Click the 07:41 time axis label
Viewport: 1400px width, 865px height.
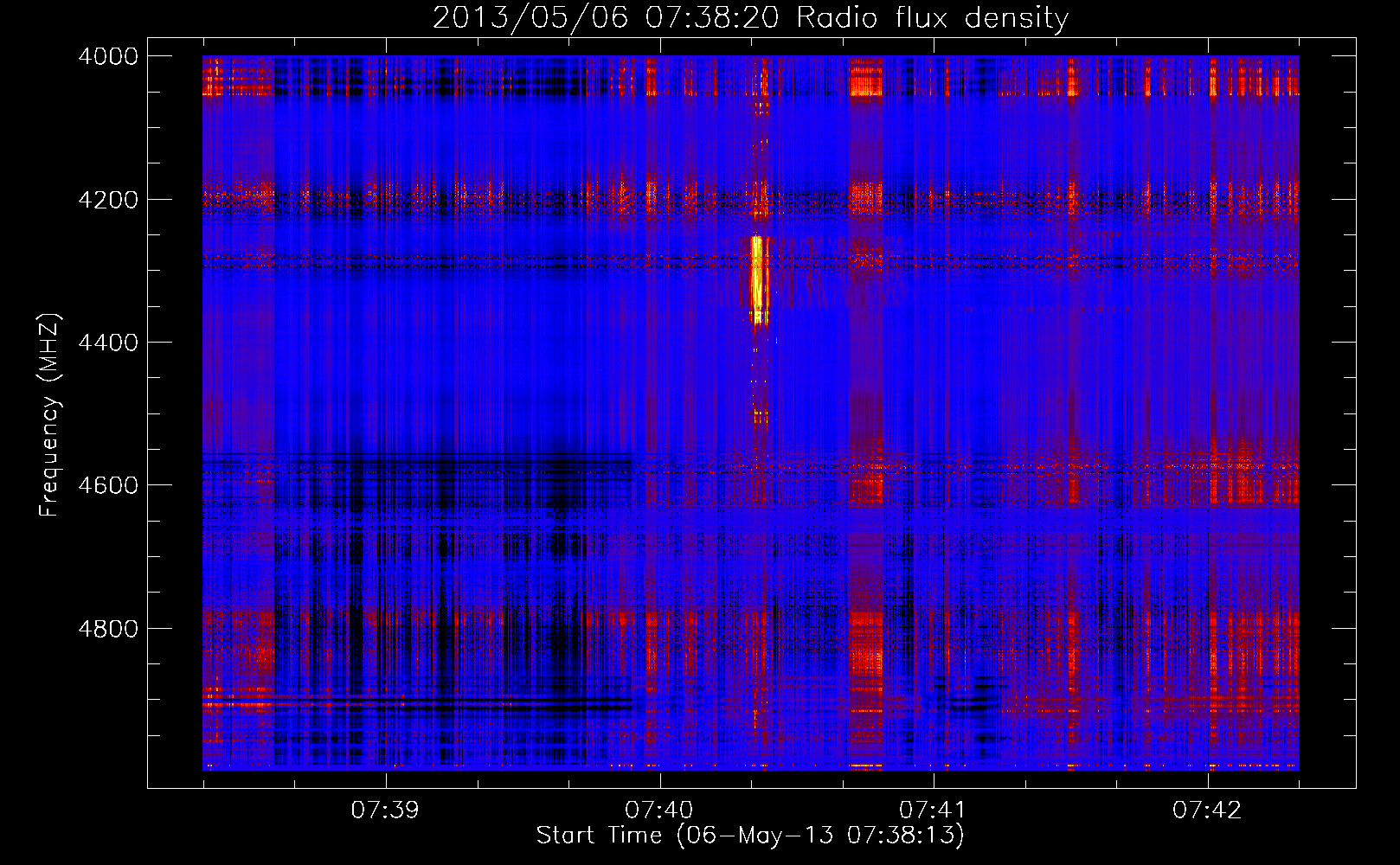[x=933, y=811]
